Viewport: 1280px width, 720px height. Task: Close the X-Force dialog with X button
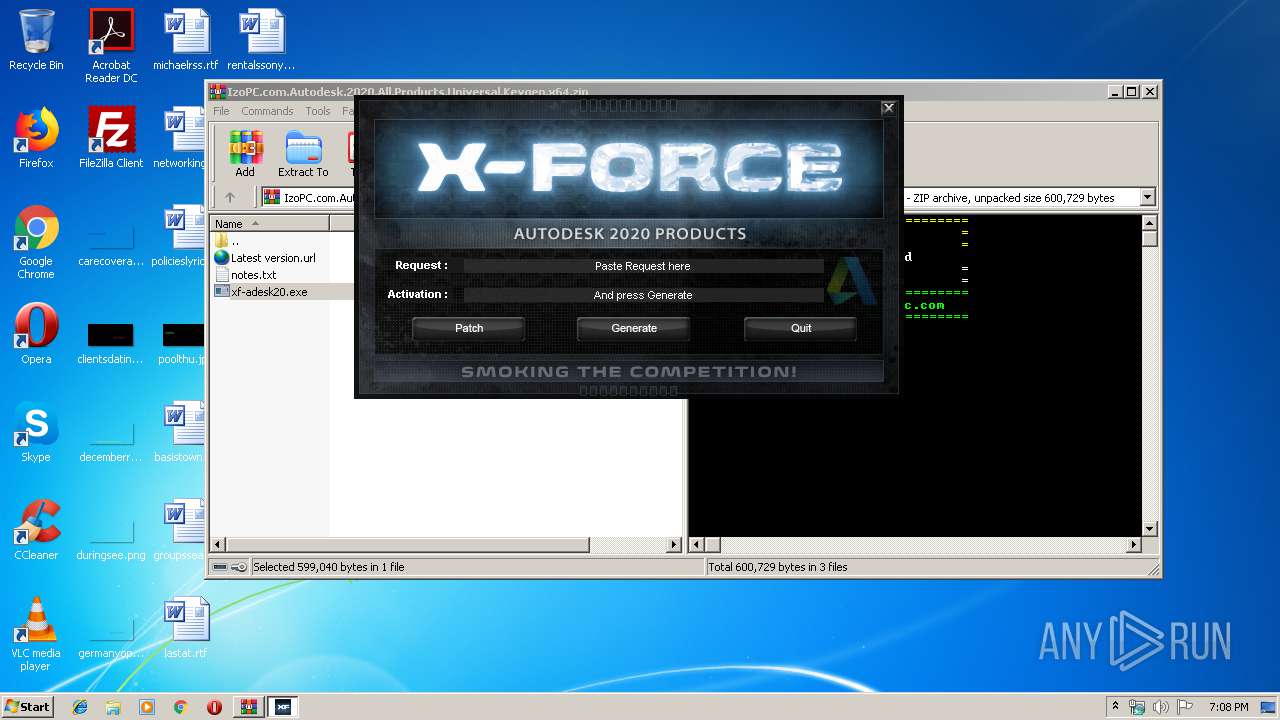pos(888,108)
